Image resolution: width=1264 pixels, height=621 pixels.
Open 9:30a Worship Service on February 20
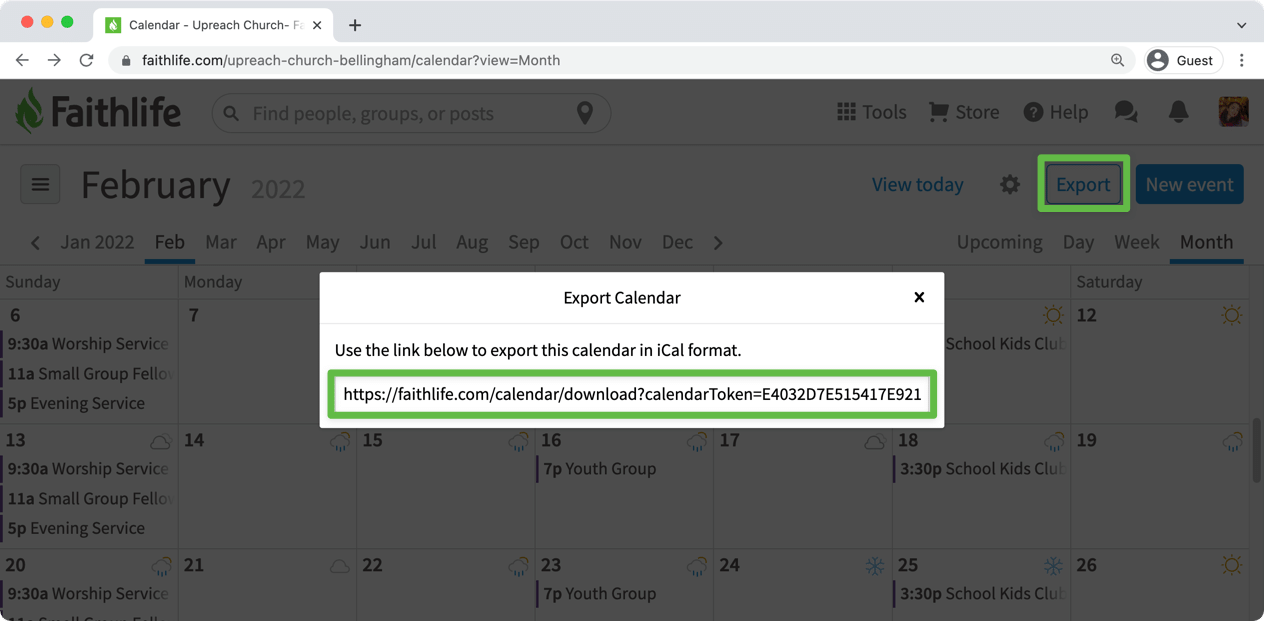pyautogui.click(x=88, y=594)
